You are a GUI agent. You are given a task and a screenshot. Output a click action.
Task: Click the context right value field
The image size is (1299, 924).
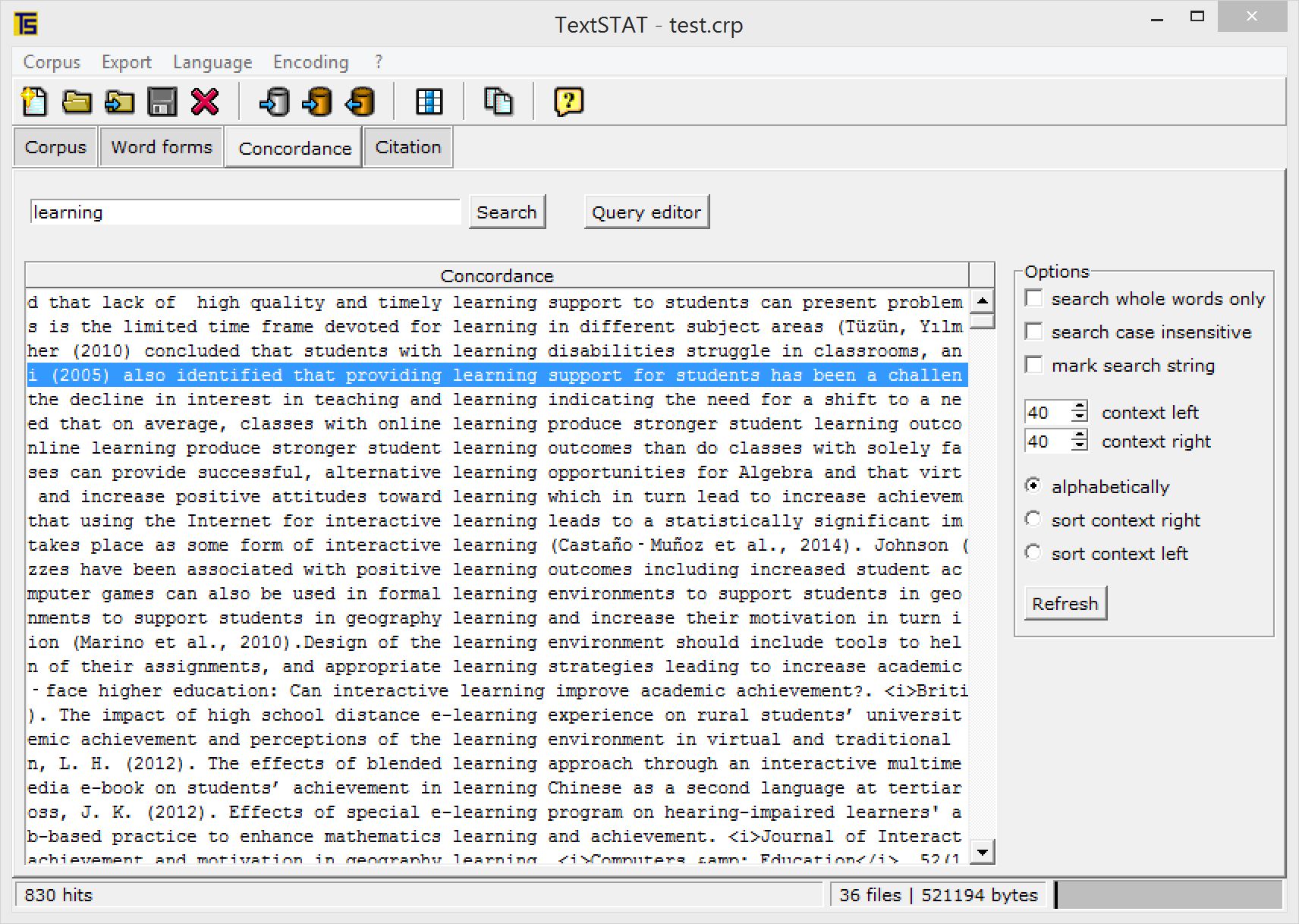tap(1048, 441)
